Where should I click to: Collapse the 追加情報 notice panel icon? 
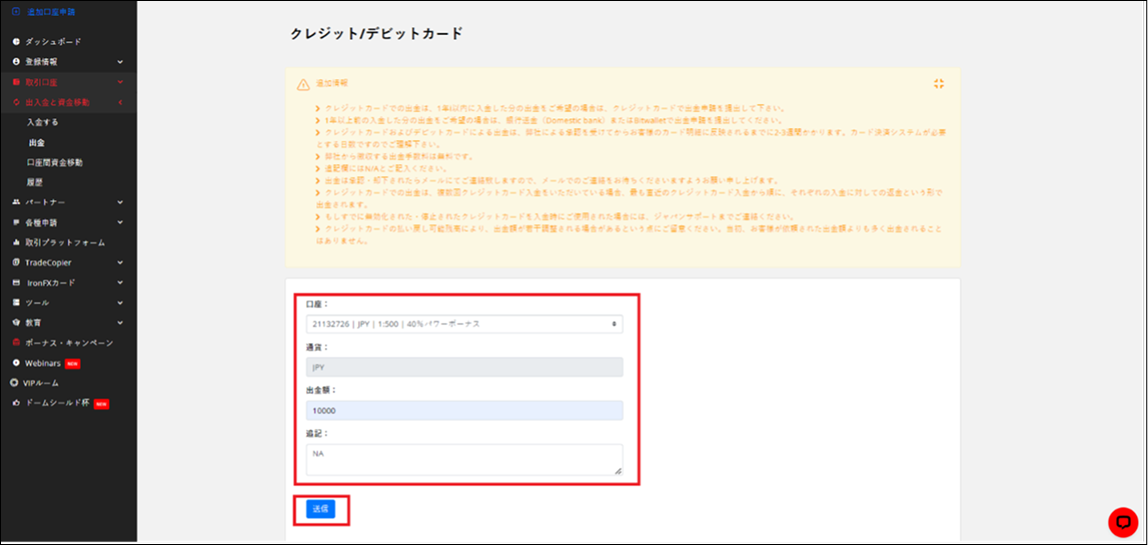[x=938, y=84]
